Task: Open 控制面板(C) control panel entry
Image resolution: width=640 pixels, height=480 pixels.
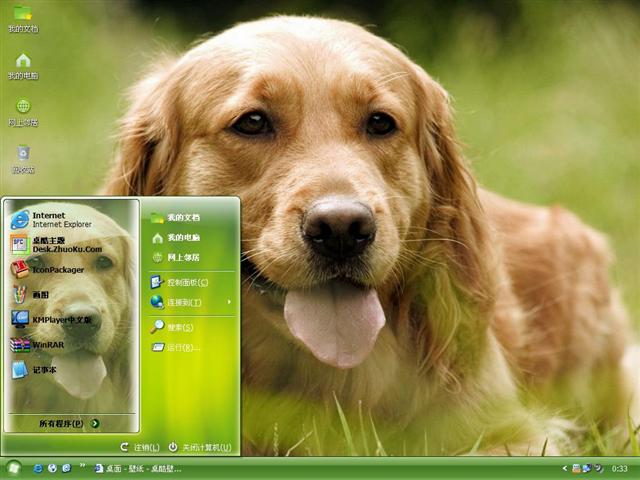Action: [x=179, y=282]
